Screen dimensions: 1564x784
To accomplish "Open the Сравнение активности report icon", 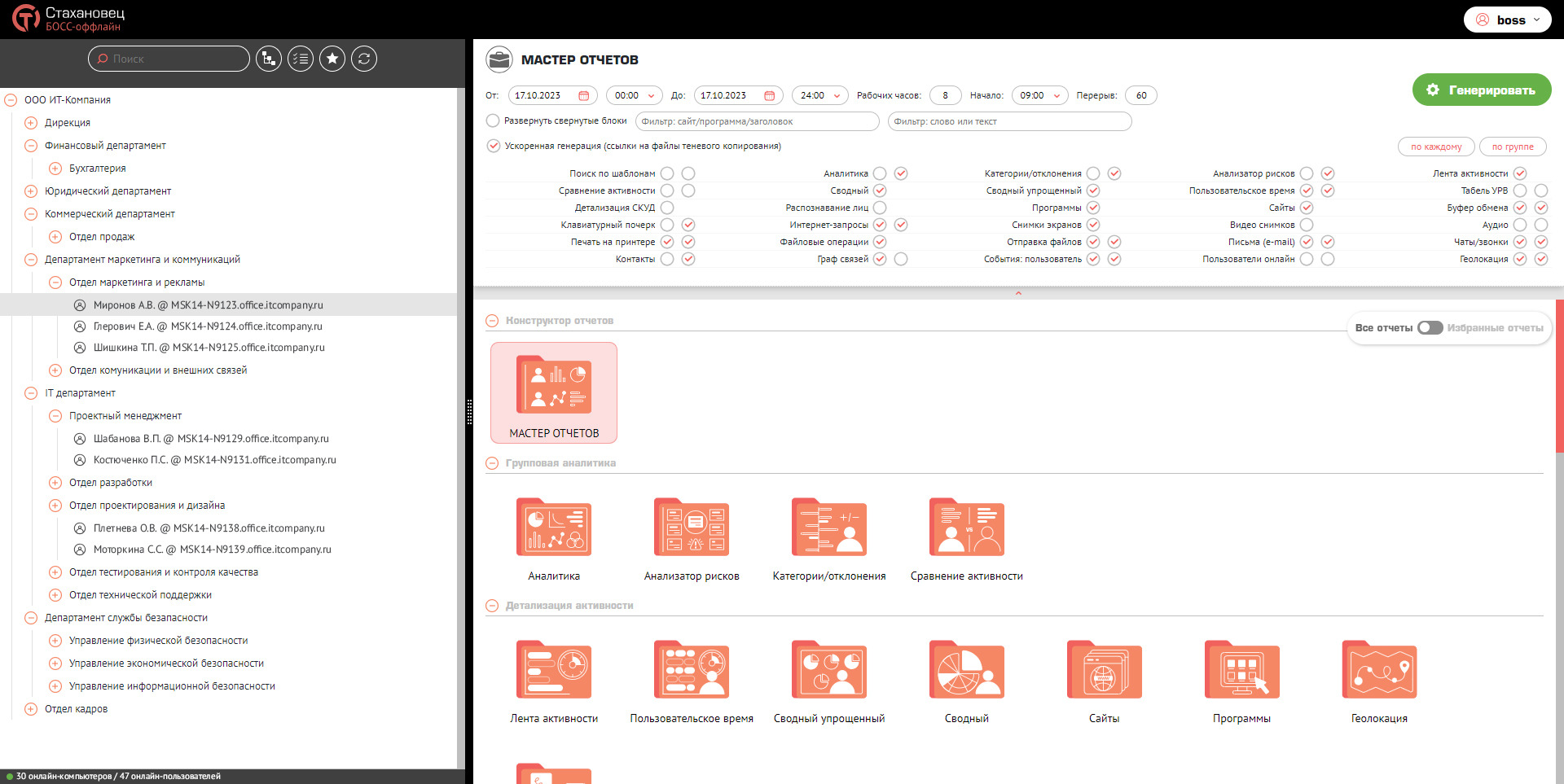I will click(967, 528).
